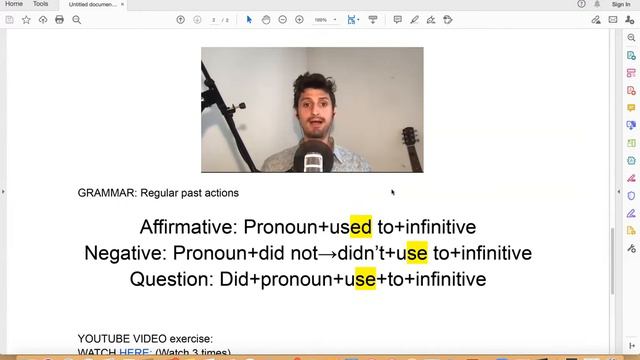Click the "Negative: Pronoun+did not" line
This screenshot has width=640, height=360.
point(308,253)
